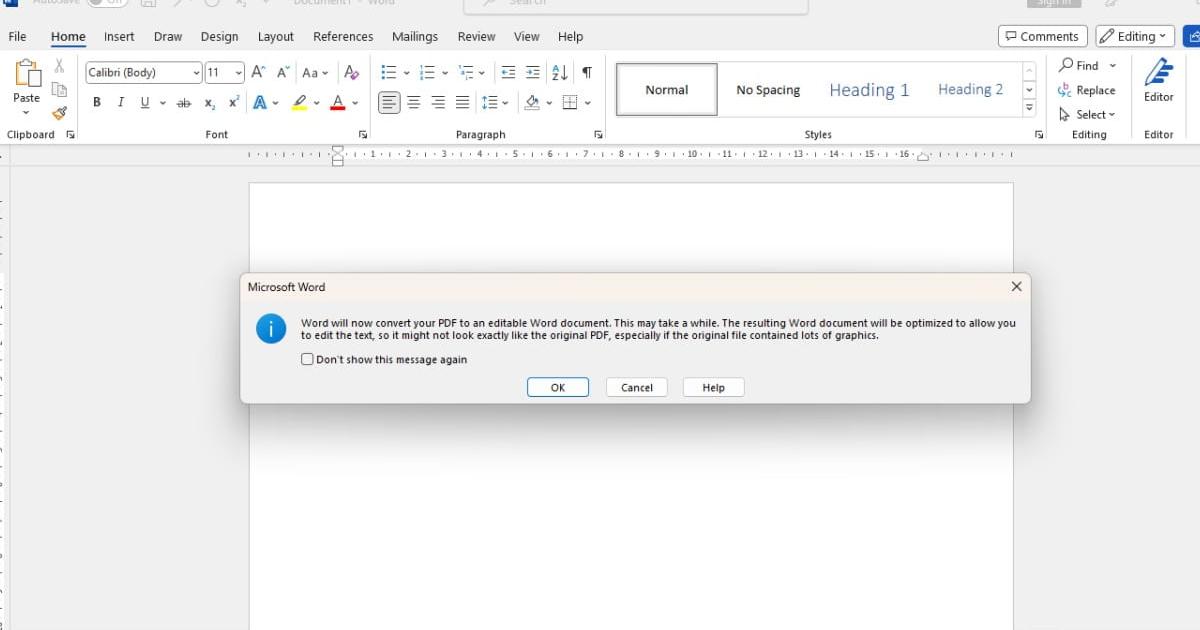Open the font color swatch
1200x630 pixels.
click(x=339, y=102)
